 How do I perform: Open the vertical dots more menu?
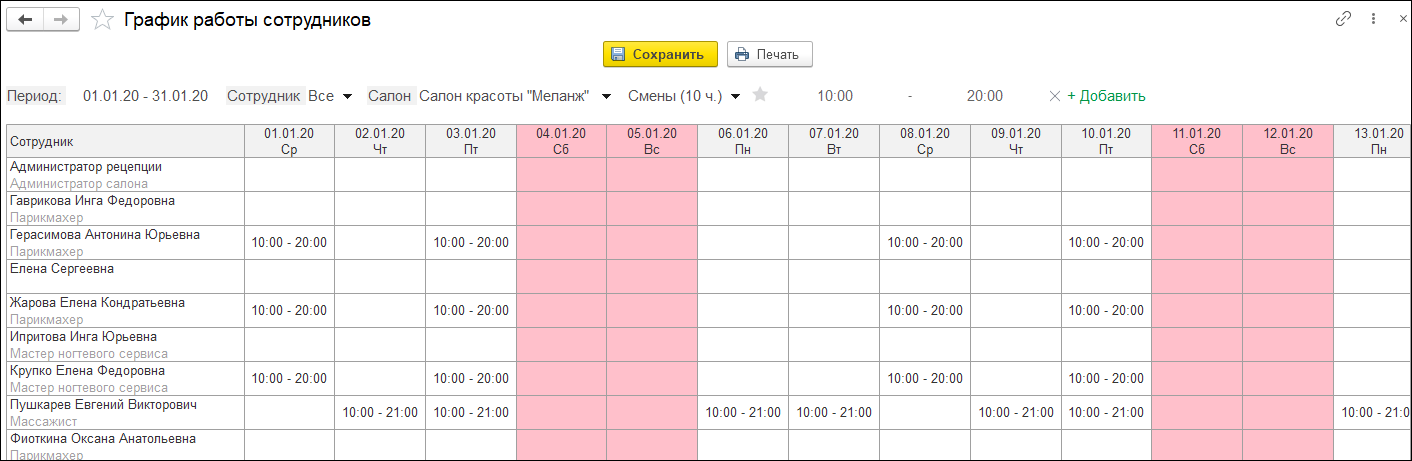[1373, 19]
